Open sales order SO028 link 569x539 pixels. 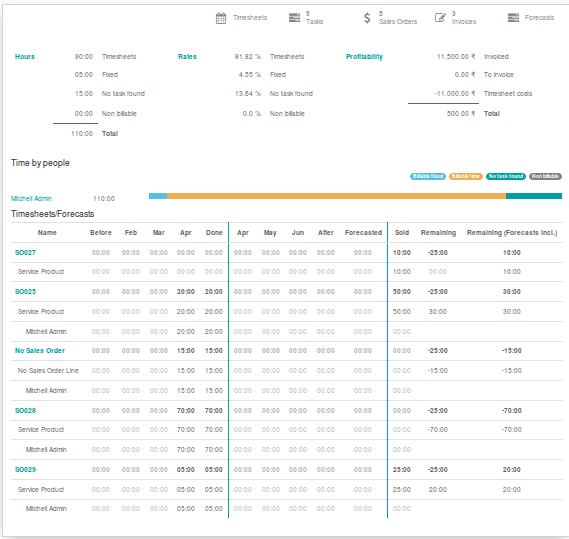coord(25,411)
